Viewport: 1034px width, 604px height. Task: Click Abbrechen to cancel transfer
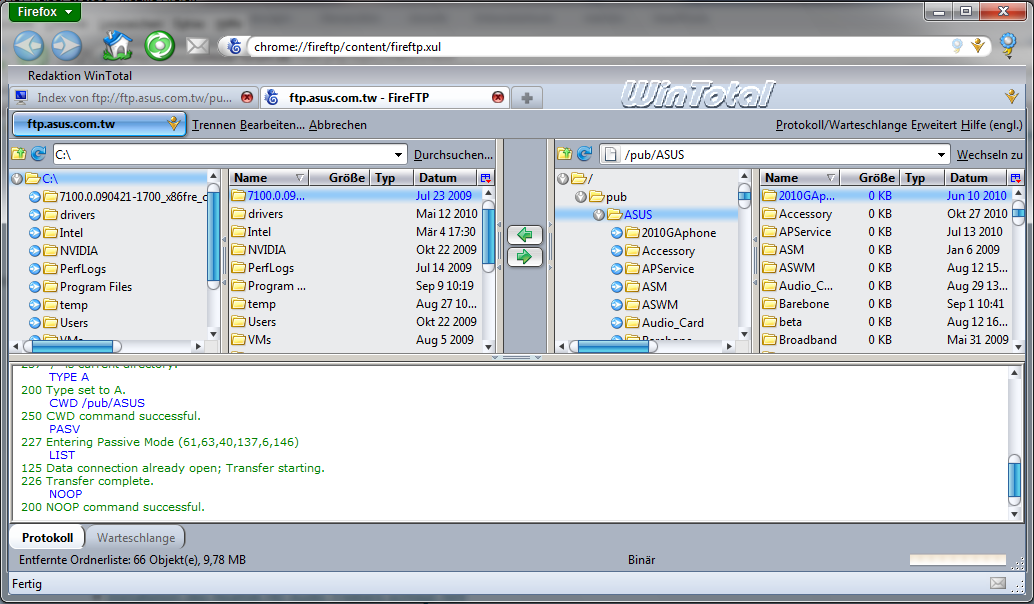pyautogui.click(x=338, y=125)
